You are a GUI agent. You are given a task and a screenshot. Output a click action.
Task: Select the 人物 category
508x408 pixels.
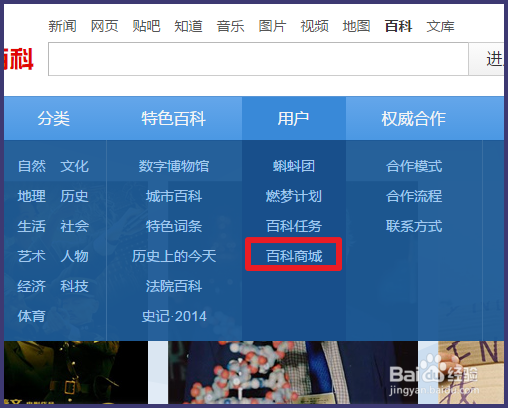[x=74, y=256]
